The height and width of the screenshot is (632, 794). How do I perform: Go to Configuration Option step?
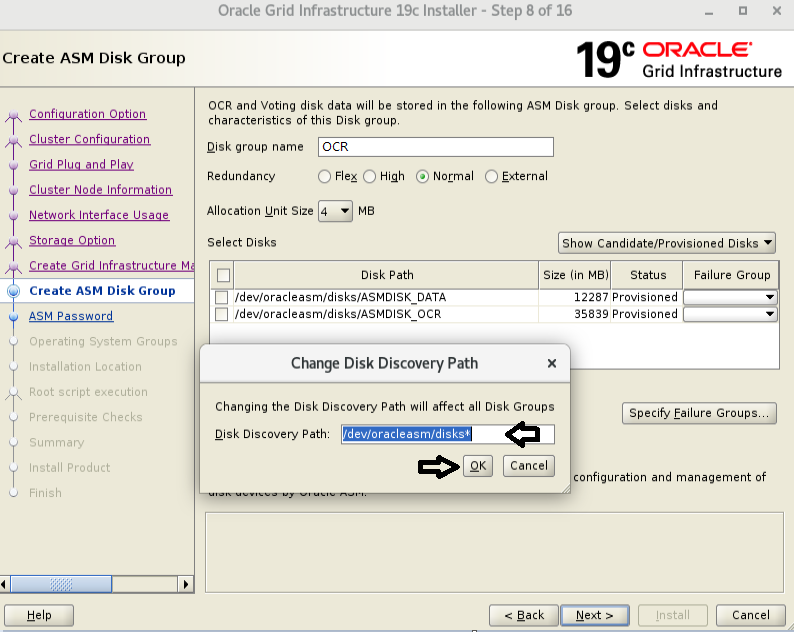[87, 114]
